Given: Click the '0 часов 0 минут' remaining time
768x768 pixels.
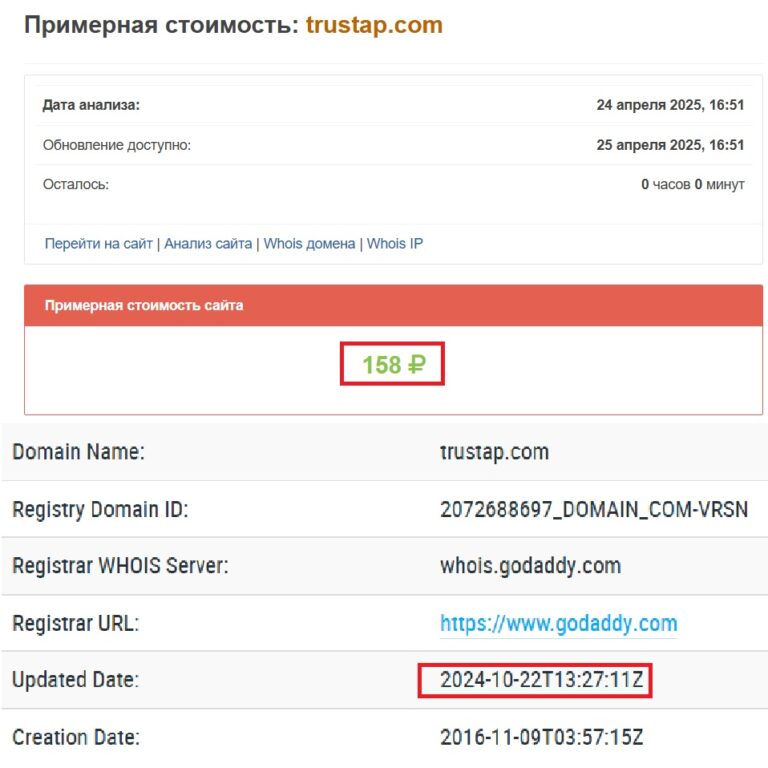Looking at the screenshot, I should click(x=692, y=184).
